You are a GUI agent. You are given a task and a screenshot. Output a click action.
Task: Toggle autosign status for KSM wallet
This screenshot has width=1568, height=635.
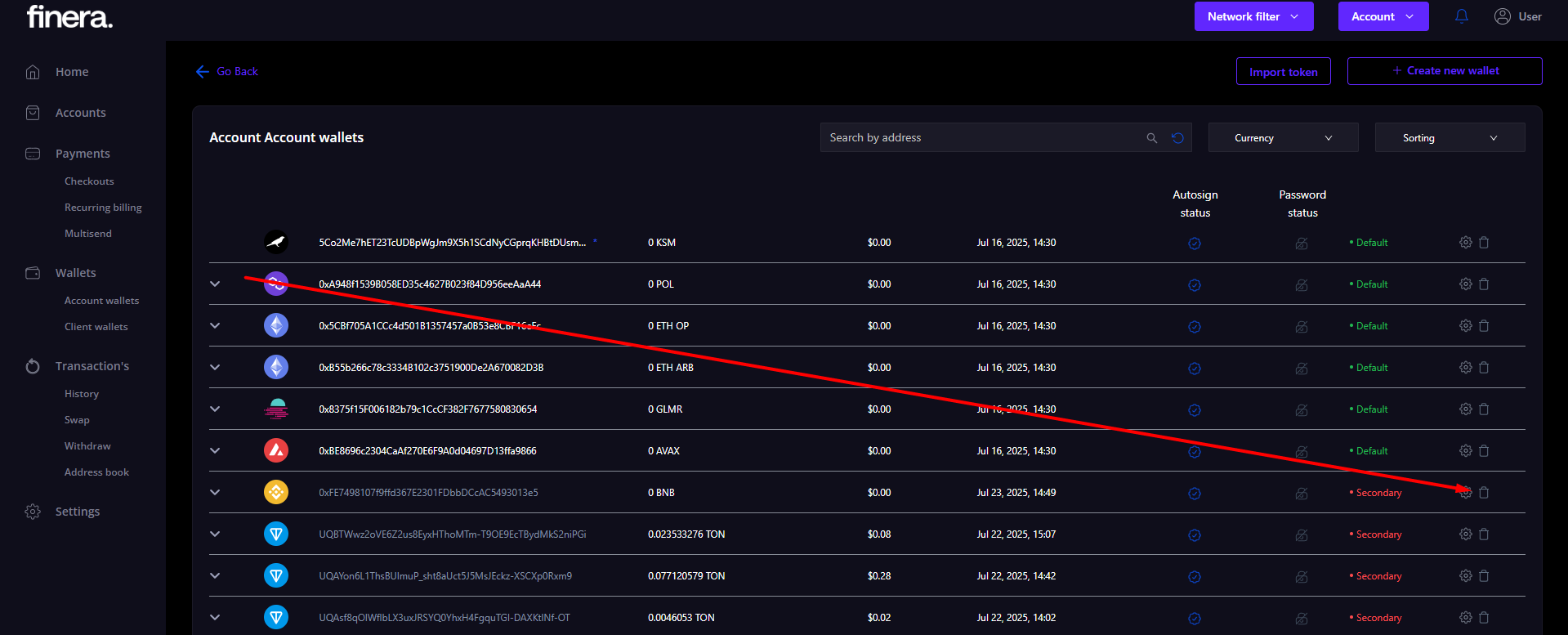tap(1194, 244)
